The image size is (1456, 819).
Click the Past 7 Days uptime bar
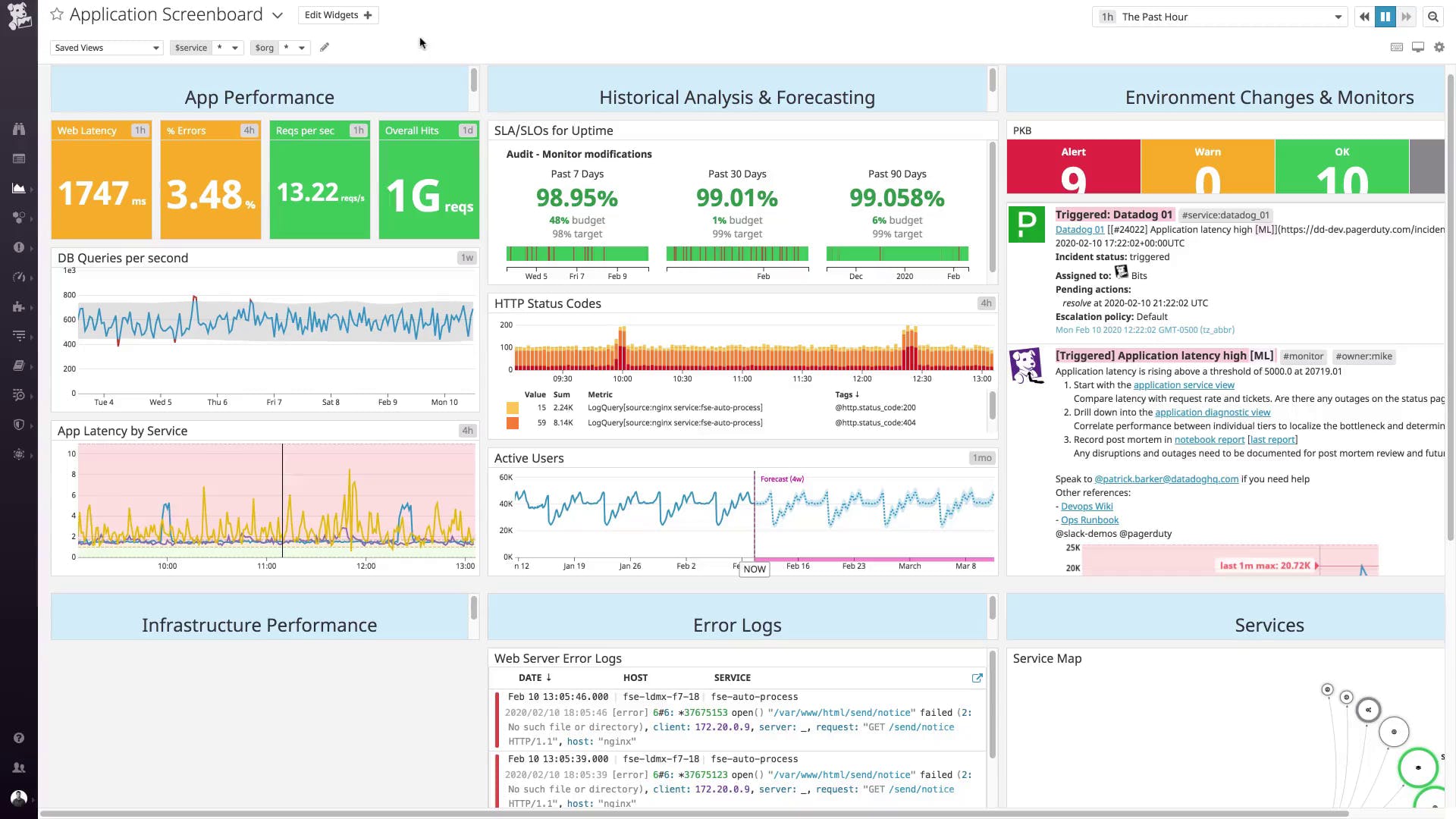pos(577,254)
